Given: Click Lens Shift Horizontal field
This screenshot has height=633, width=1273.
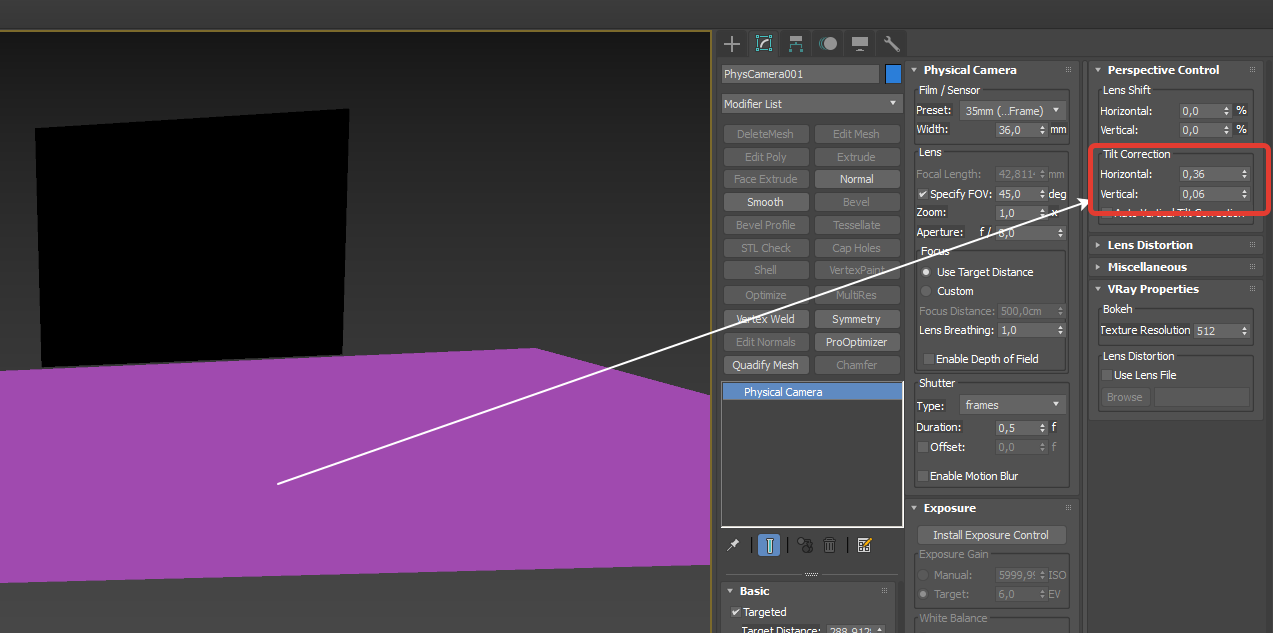Looking at the screenshot, I should click(1200, 111).
